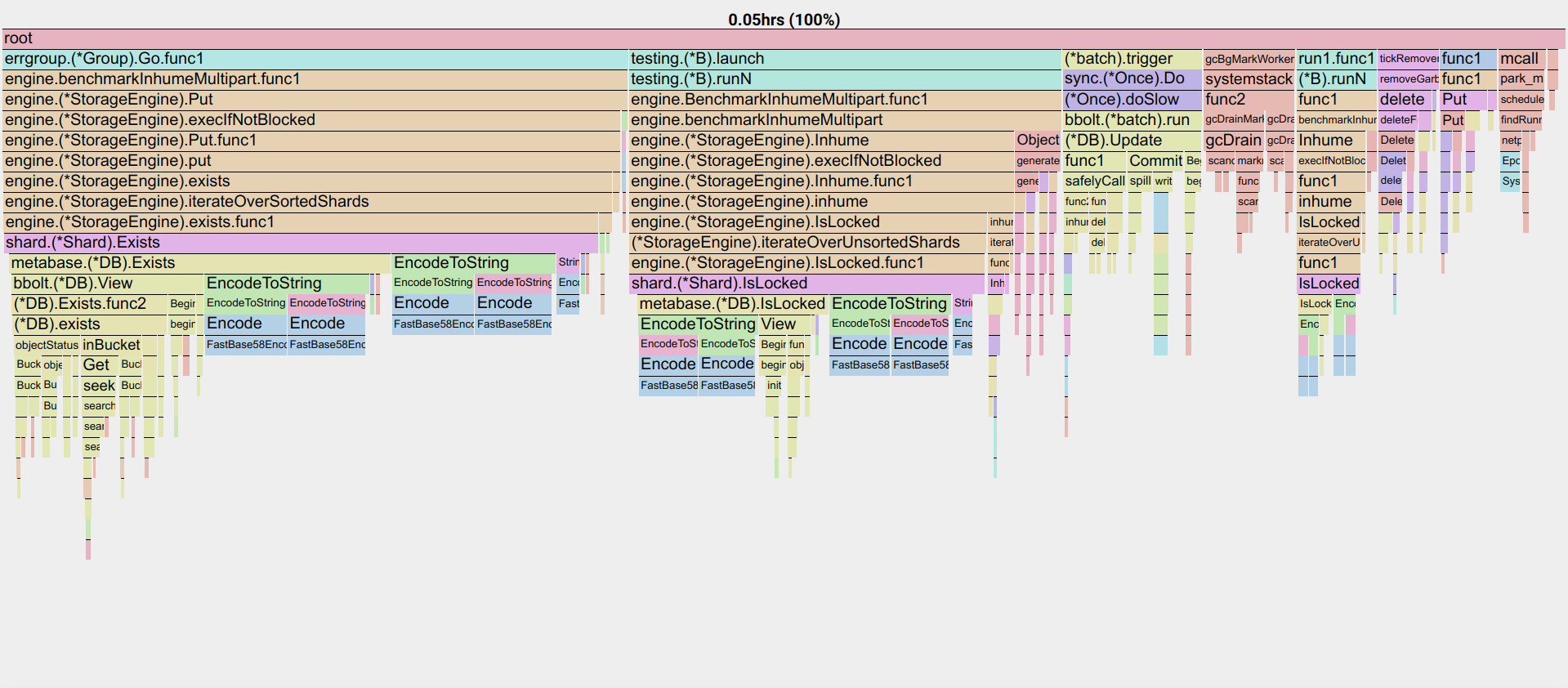Select the metabase.(*DB).Exists frame
The width and height of the screenshot is (1568, 688).
pos(199,263)
